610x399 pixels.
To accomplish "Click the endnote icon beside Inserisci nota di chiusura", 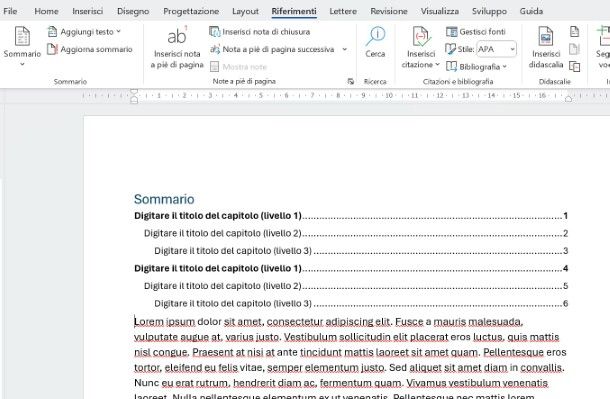I will tap(214, 32).
